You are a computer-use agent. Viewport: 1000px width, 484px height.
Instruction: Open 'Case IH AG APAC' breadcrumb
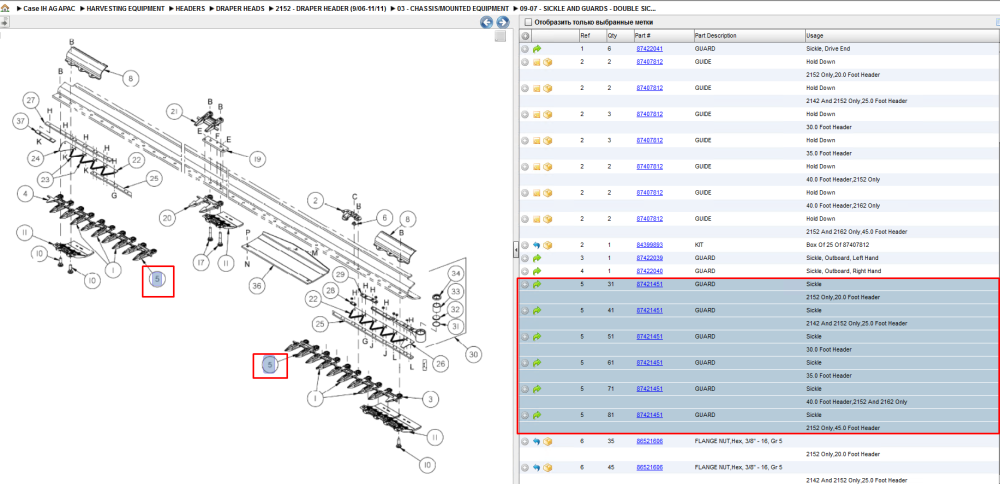click(48, 9)
